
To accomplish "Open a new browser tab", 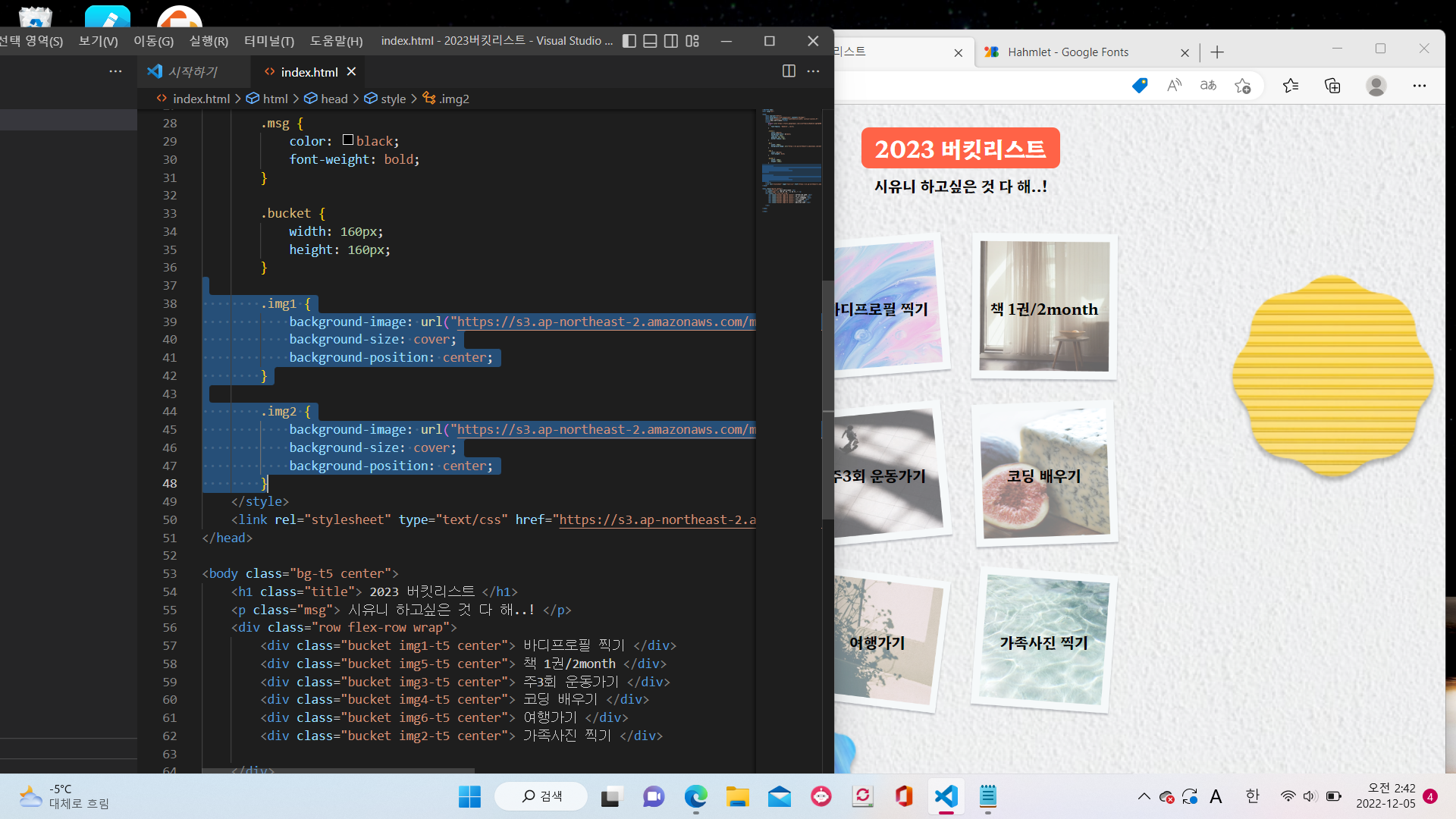I will [x=1217, y=52].
